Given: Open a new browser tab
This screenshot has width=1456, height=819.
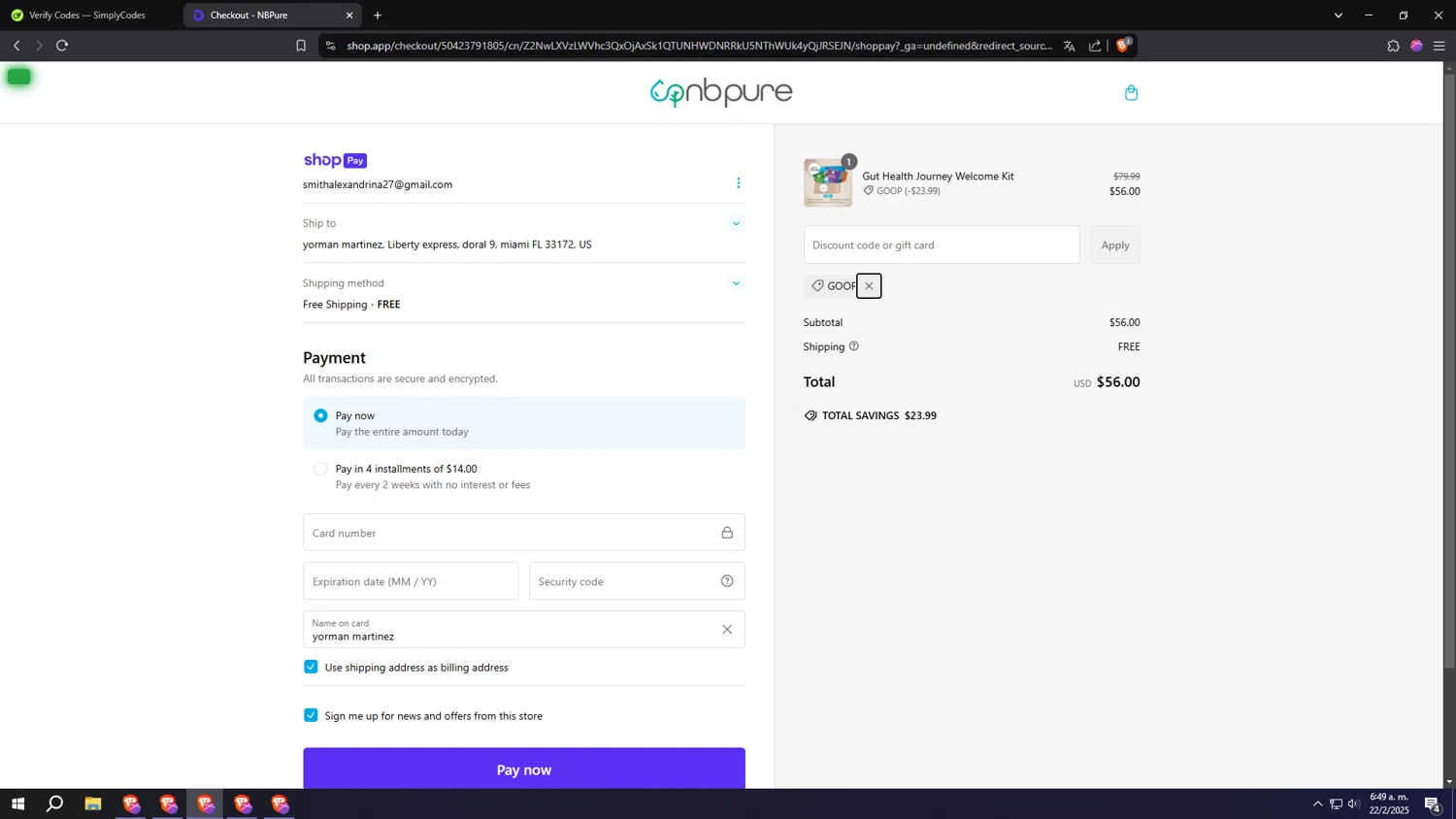Looking at the screenshot, I should [378, 16].
